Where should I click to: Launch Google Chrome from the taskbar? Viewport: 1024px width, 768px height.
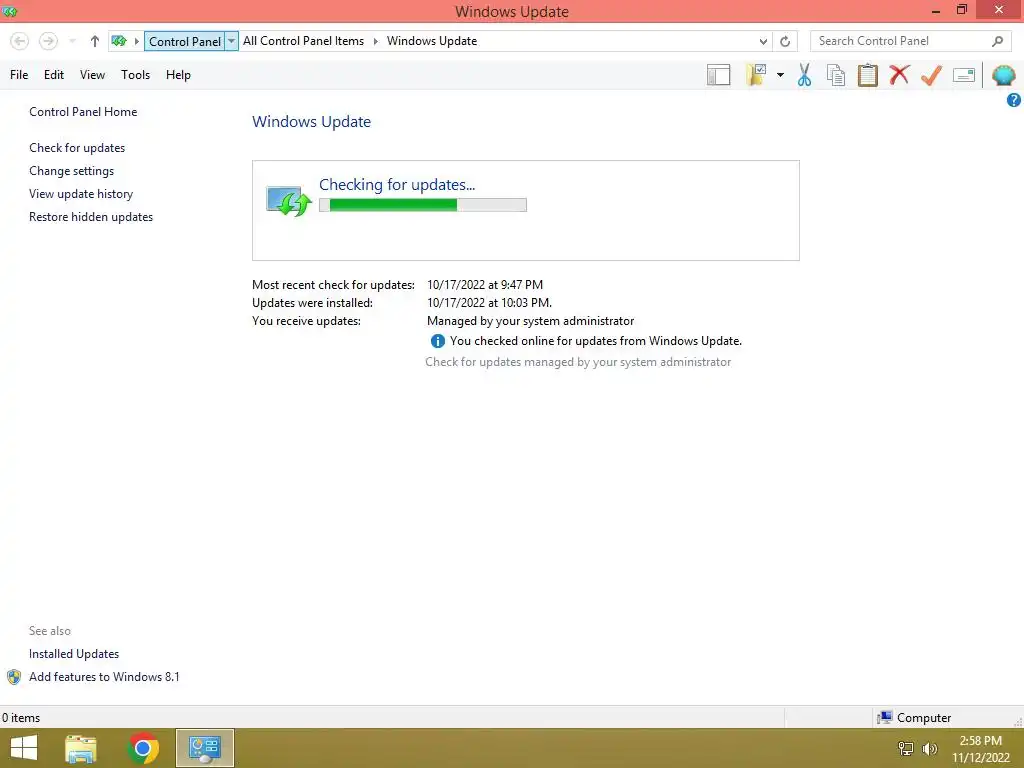click(143, 748)
